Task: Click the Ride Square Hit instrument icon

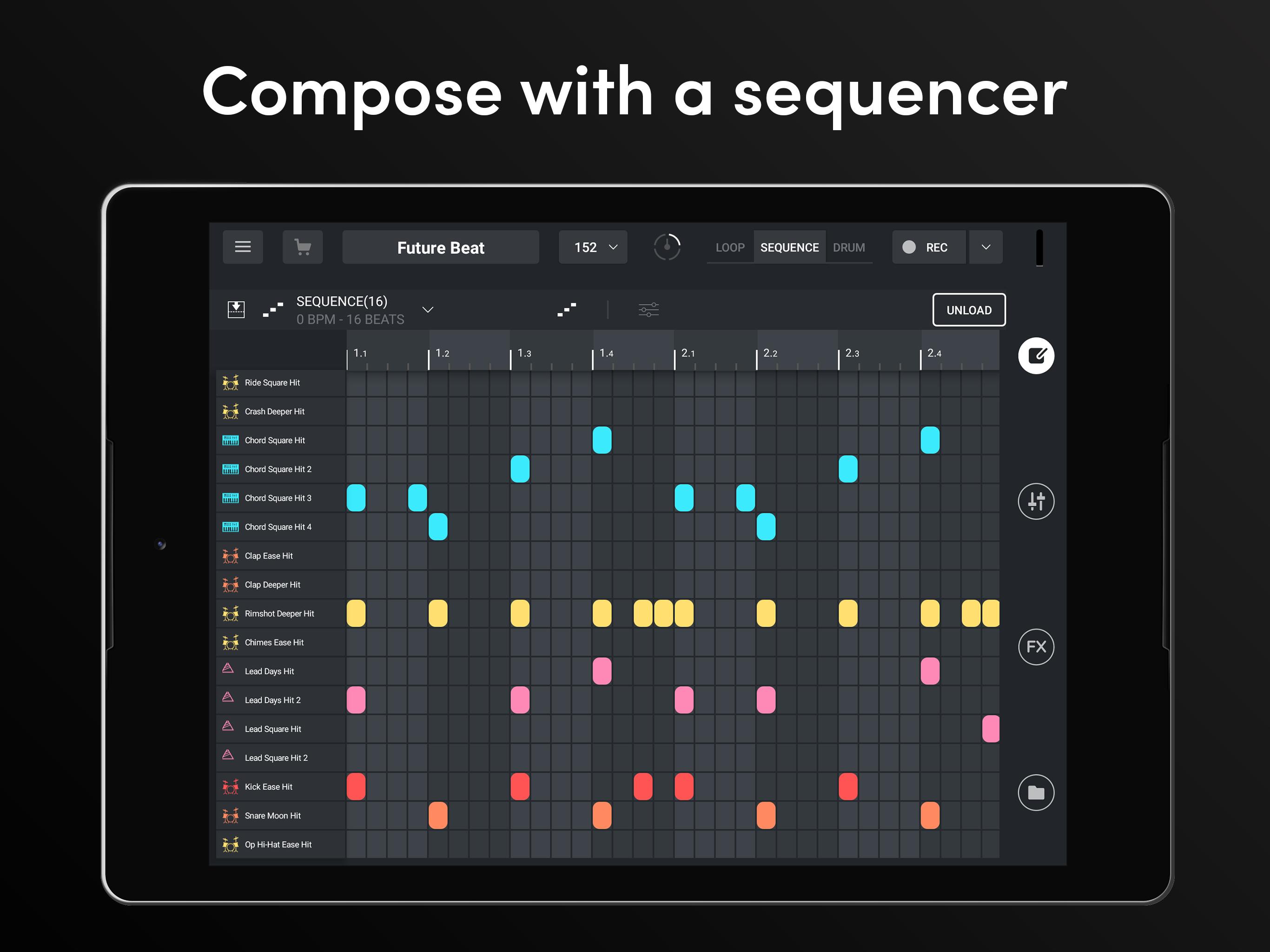Action: click(x=230, y=381)
